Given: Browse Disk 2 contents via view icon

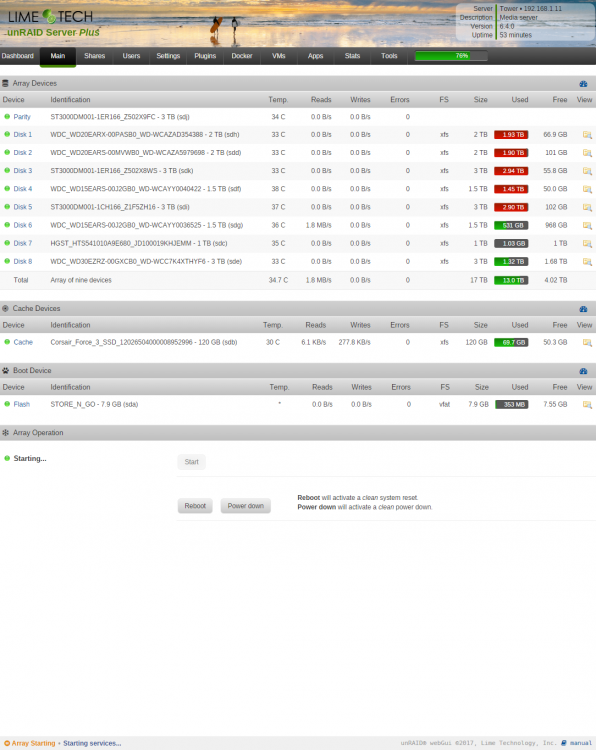Looking at the screenshot, I should click(587, 153).
